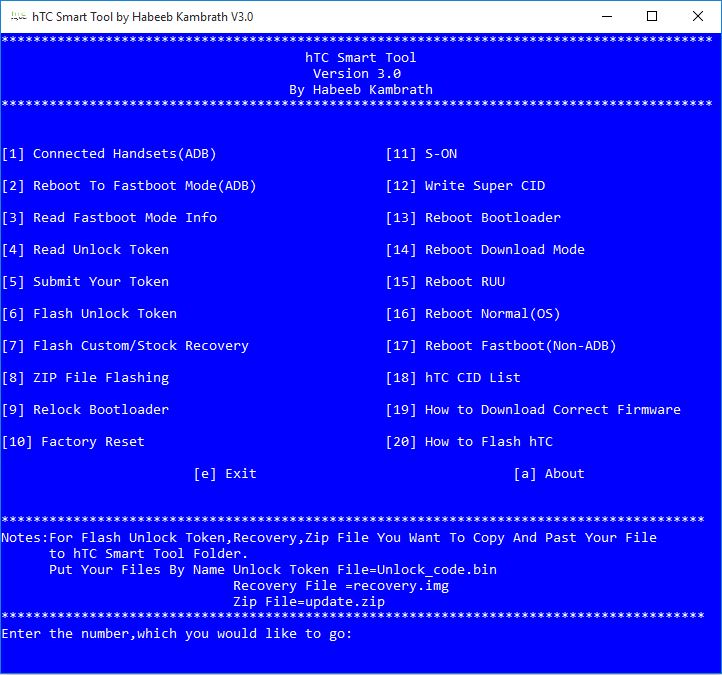Click 'Recovery File =recovery.img' note line
This screenshot has height=675, width=722.
(341, 586)
